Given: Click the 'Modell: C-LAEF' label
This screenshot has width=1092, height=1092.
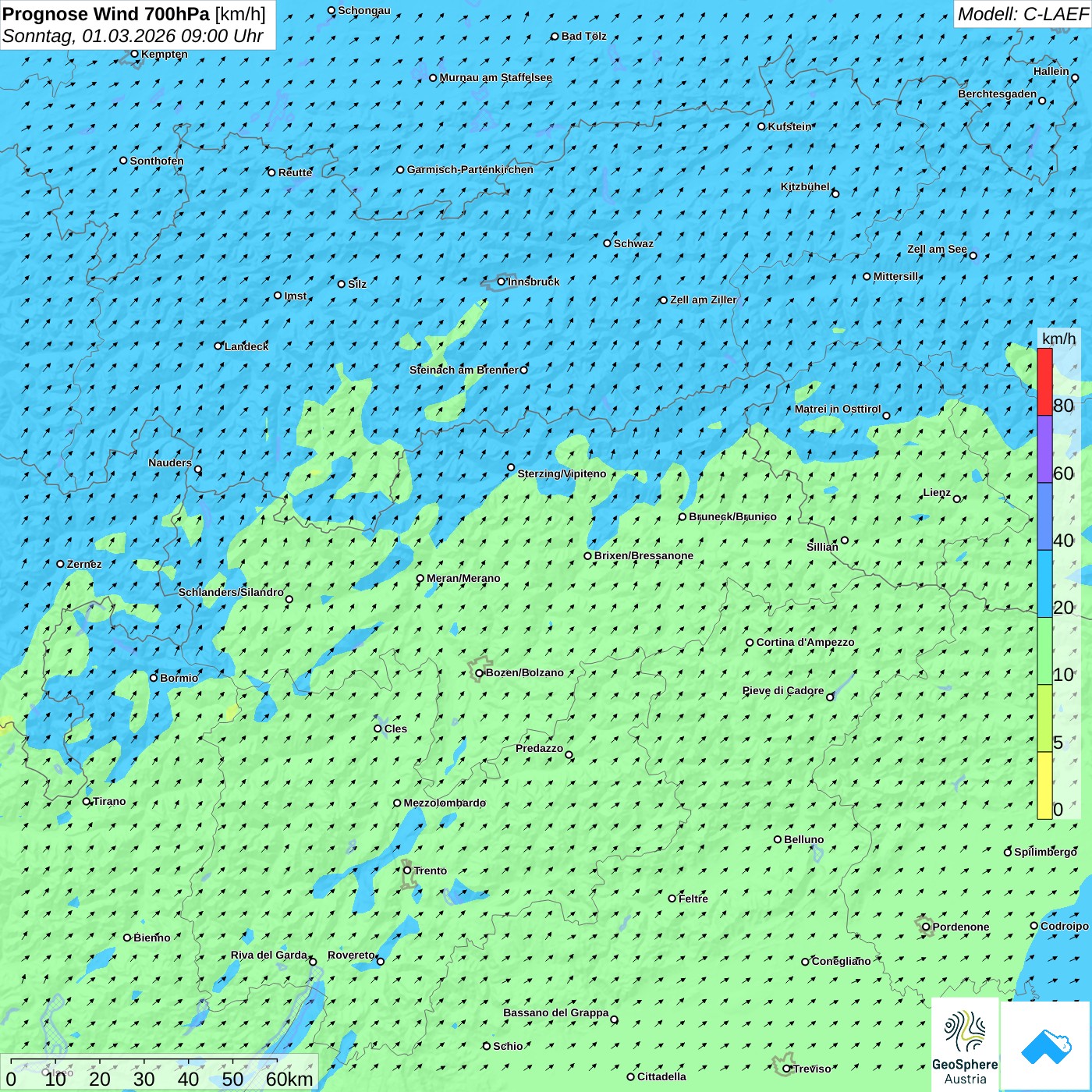Looking at the screenshot, I should coord(1023,14).
